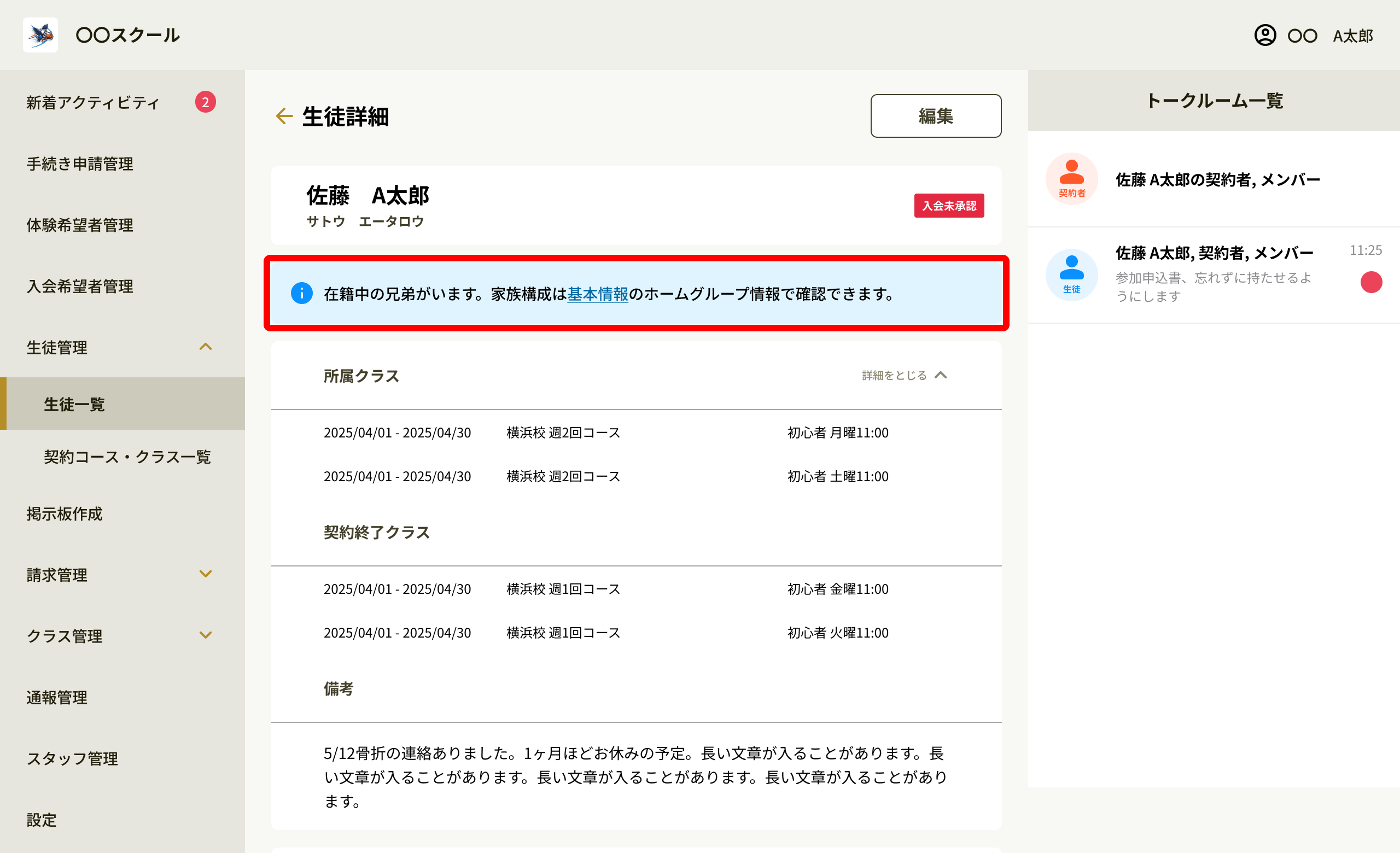Click the 〇〇スクール title text
This screenshot has width=1400, height=853.
point(128,35)
